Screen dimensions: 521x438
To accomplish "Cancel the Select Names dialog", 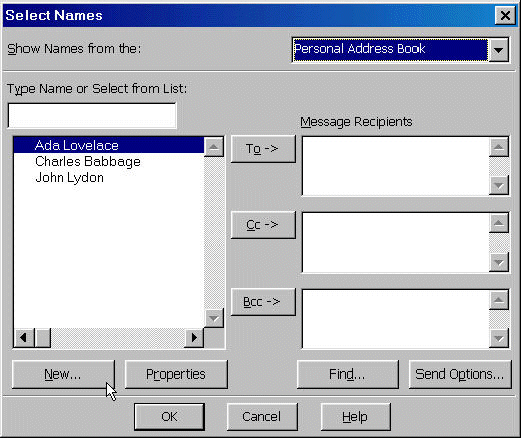I will tap(262, 417).
